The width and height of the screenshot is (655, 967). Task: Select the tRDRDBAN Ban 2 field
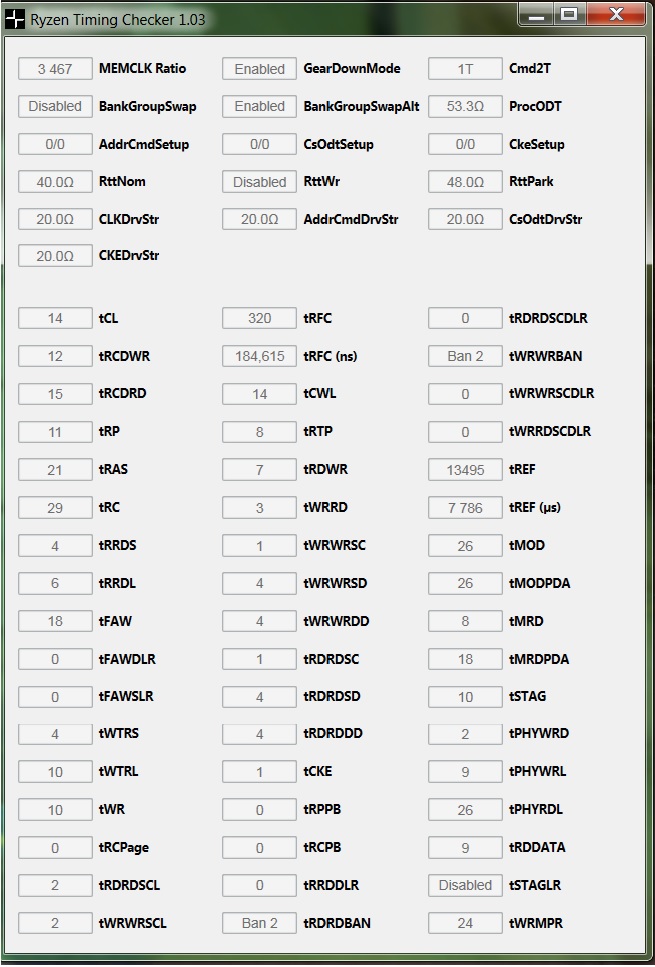tap(260, 923)
